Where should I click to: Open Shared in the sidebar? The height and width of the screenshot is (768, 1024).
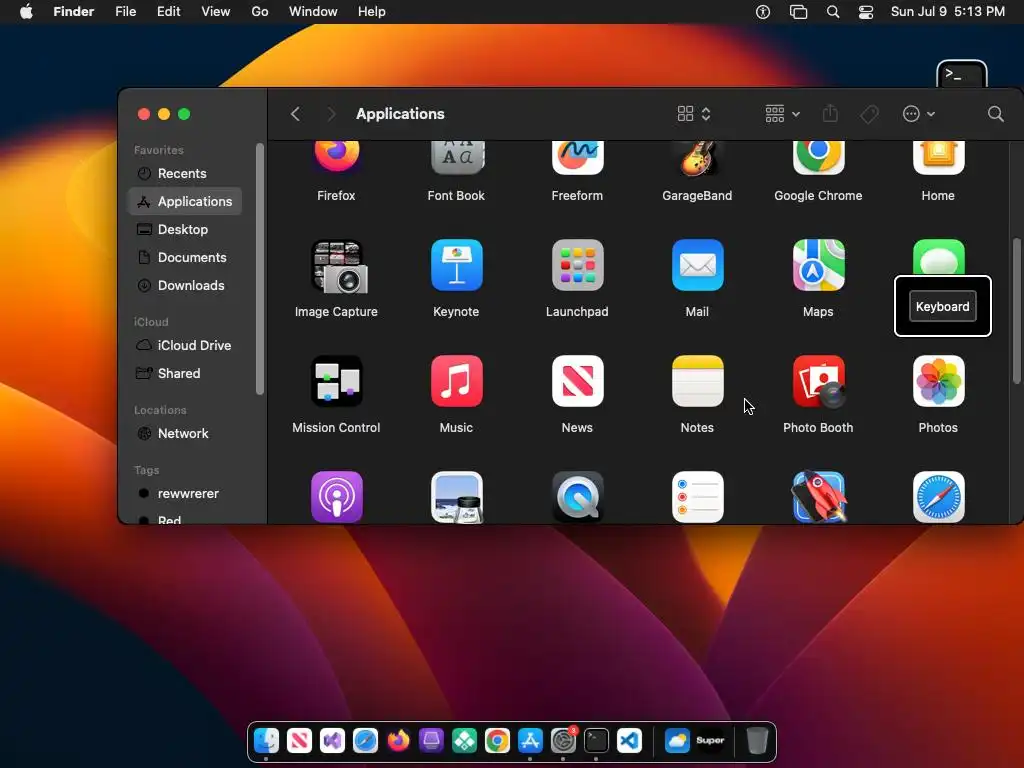pyautogui.click(x=185, y=374)
